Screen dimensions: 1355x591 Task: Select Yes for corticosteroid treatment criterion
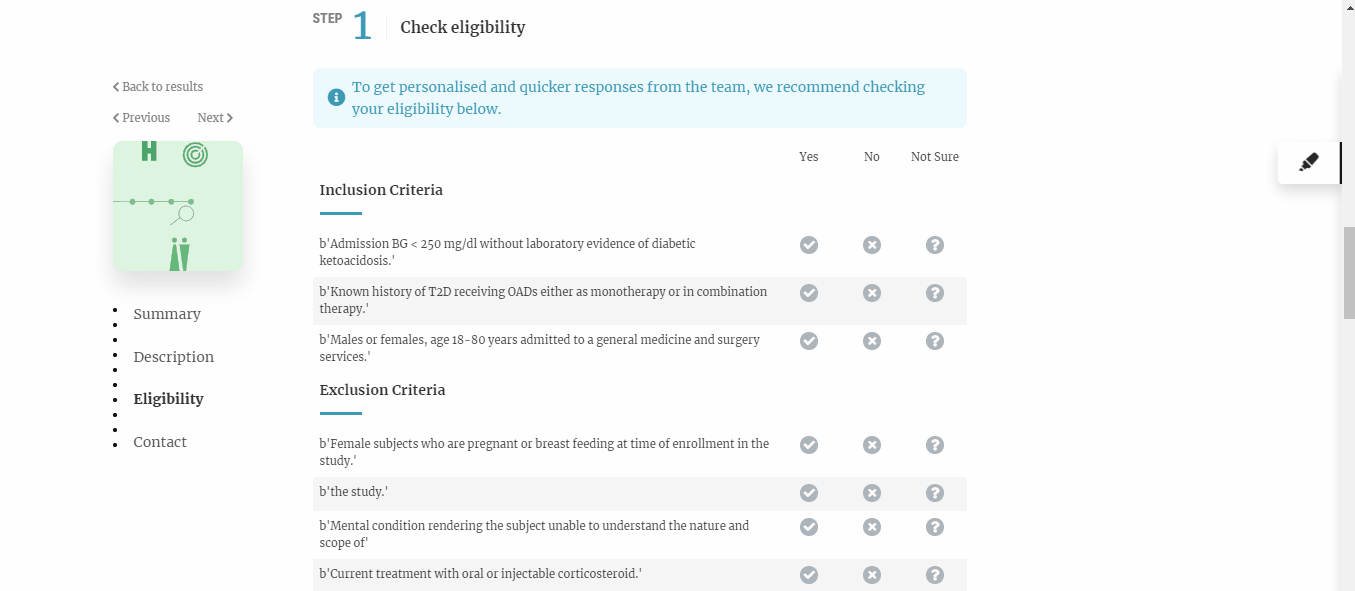[809, 575]
